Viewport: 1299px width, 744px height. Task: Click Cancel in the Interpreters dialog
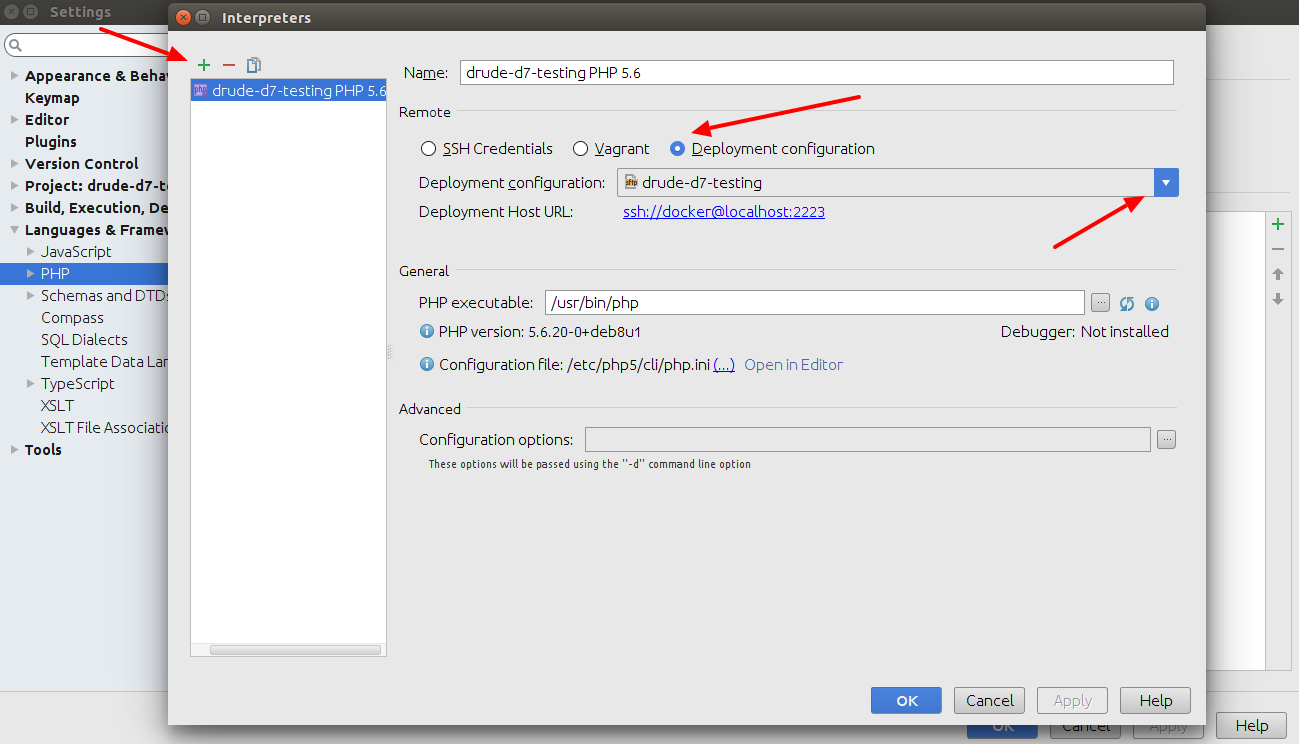(x=990, y=700)
